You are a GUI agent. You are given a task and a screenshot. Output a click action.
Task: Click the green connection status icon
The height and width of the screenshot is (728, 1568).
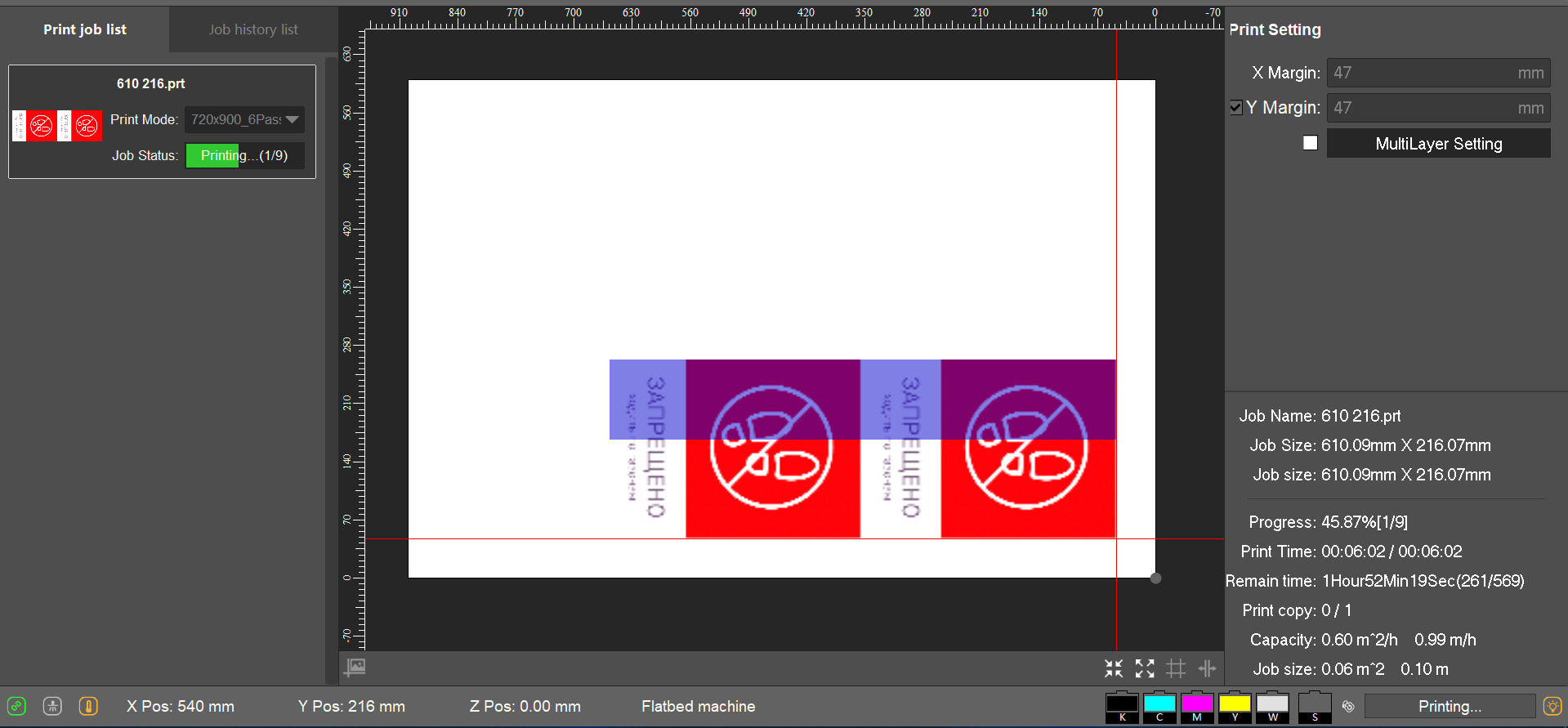point(16,706)
